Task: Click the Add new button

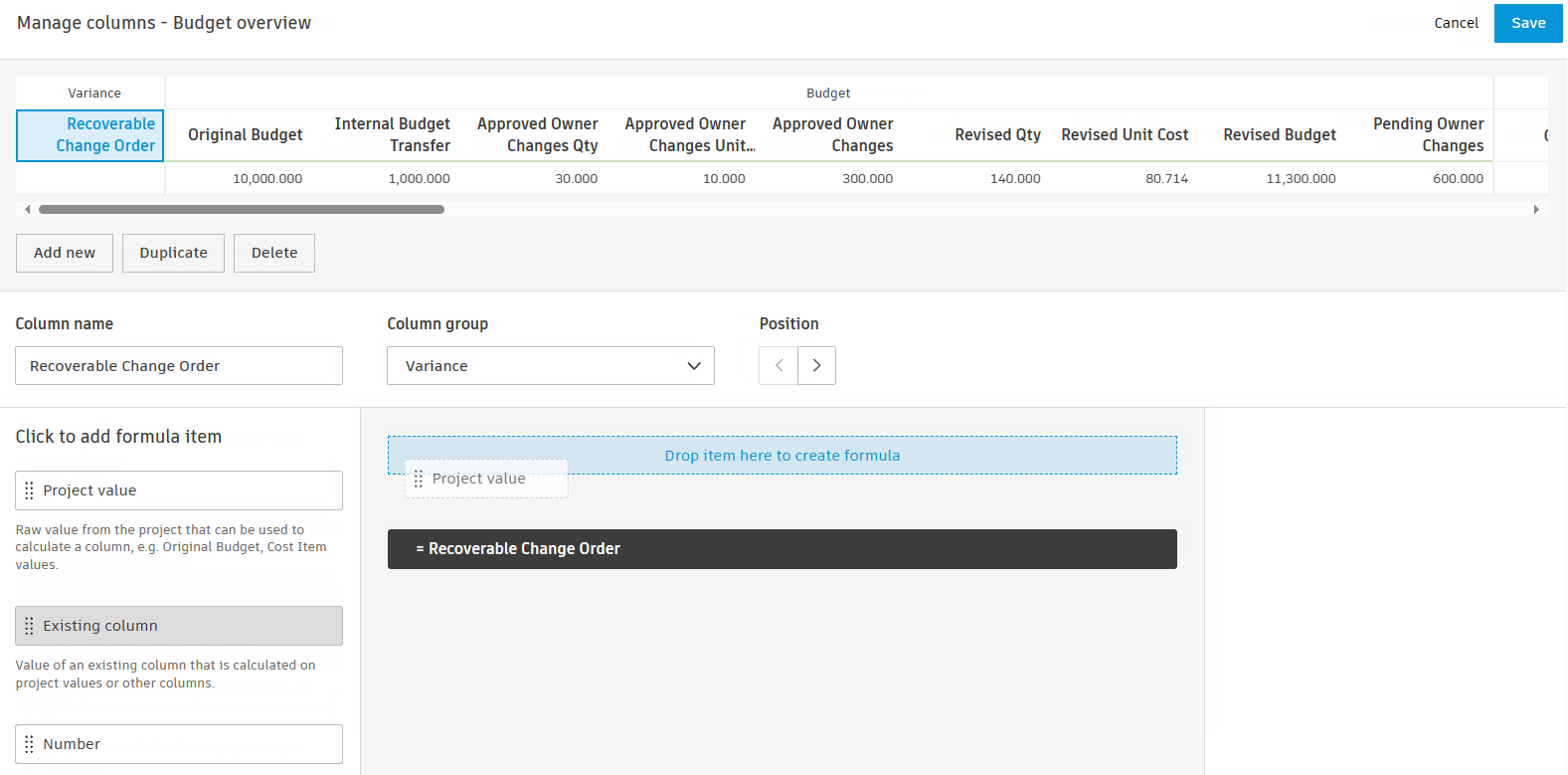Action: pos(65,253)
